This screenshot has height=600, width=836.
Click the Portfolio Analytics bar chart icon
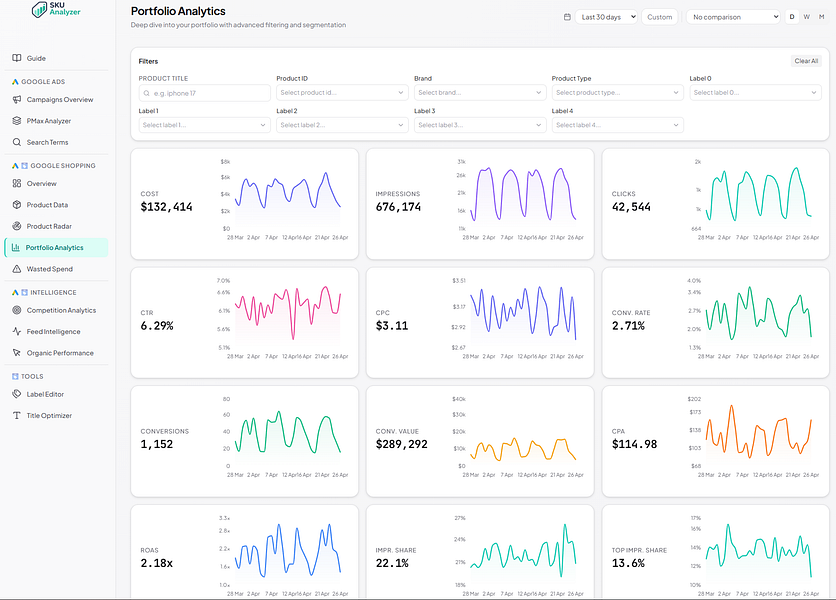[15, 247]
